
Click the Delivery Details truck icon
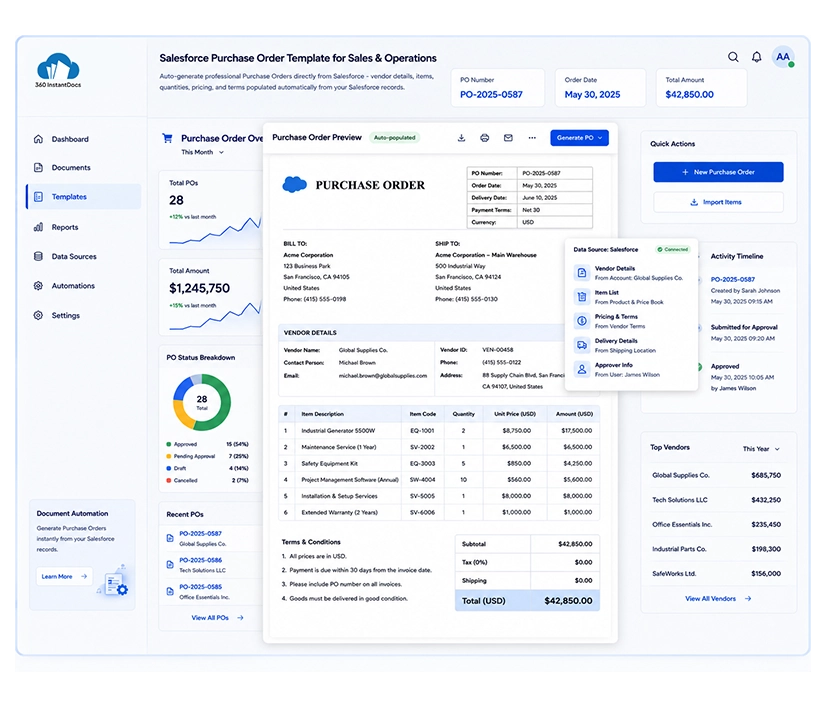[x=582, y=345]
